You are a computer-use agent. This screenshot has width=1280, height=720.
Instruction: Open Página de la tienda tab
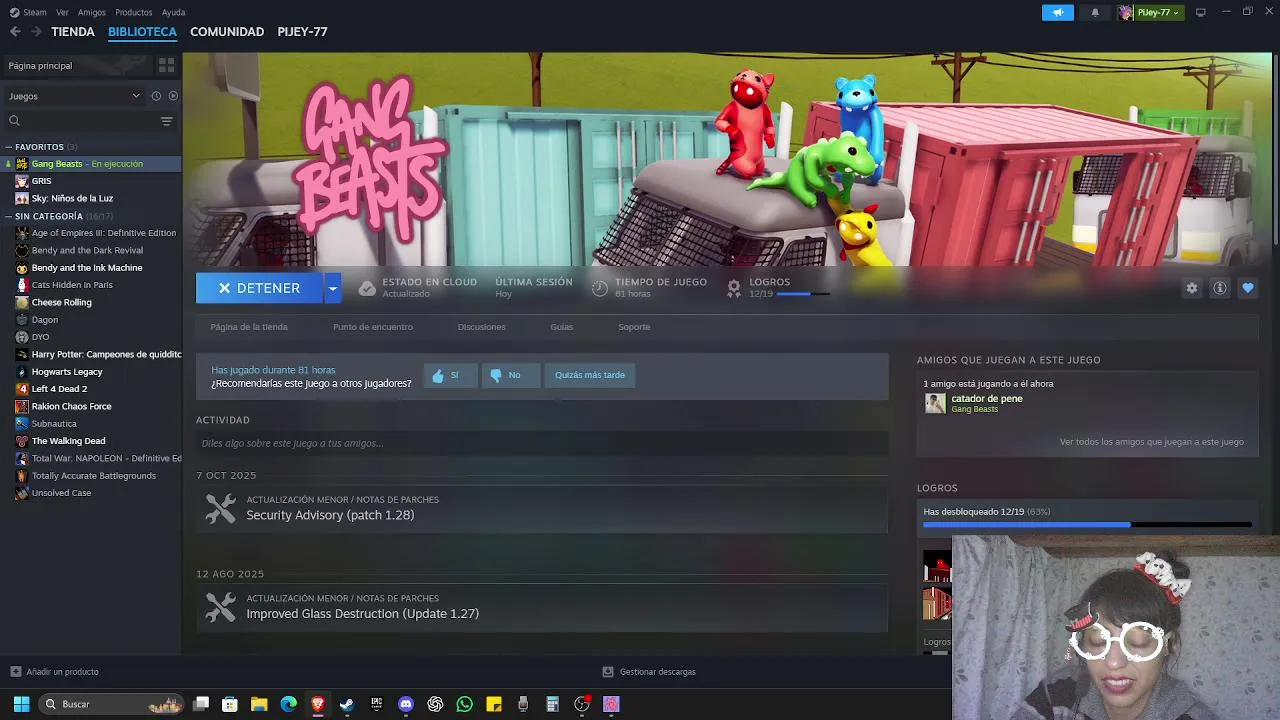click(249, 327)
